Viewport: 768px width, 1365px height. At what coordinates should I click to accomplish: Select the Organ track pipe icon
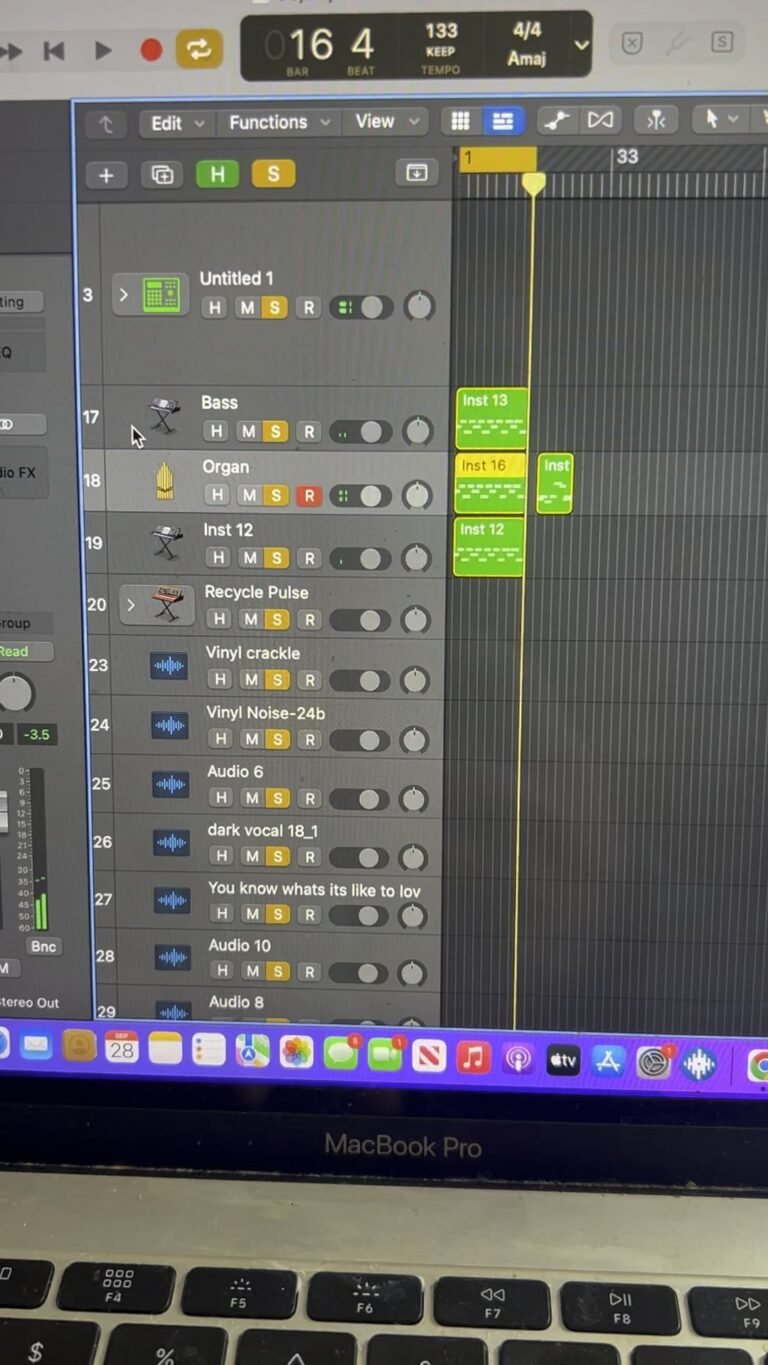(164, 481)
